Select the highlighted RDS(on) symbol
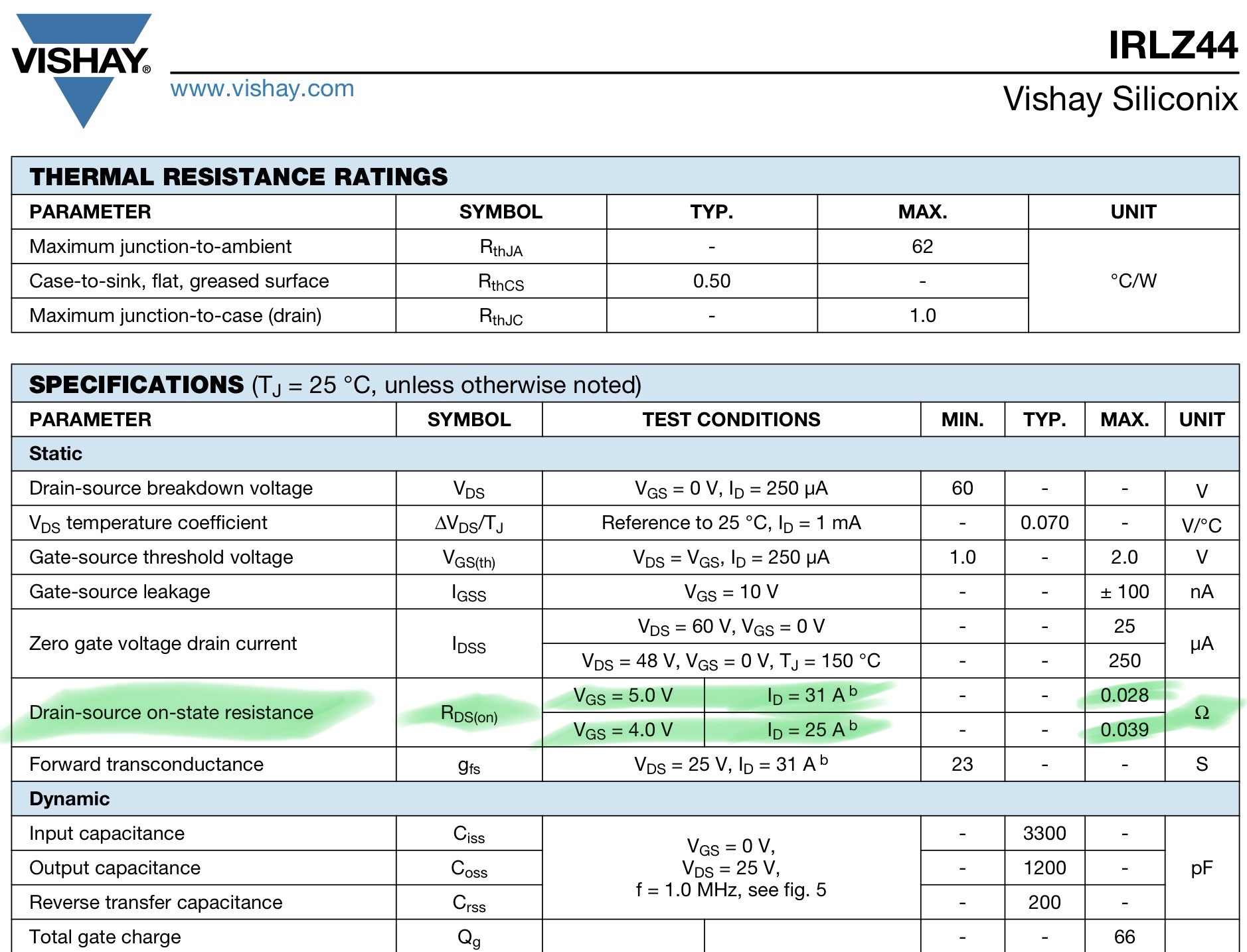 coord(469,714)
